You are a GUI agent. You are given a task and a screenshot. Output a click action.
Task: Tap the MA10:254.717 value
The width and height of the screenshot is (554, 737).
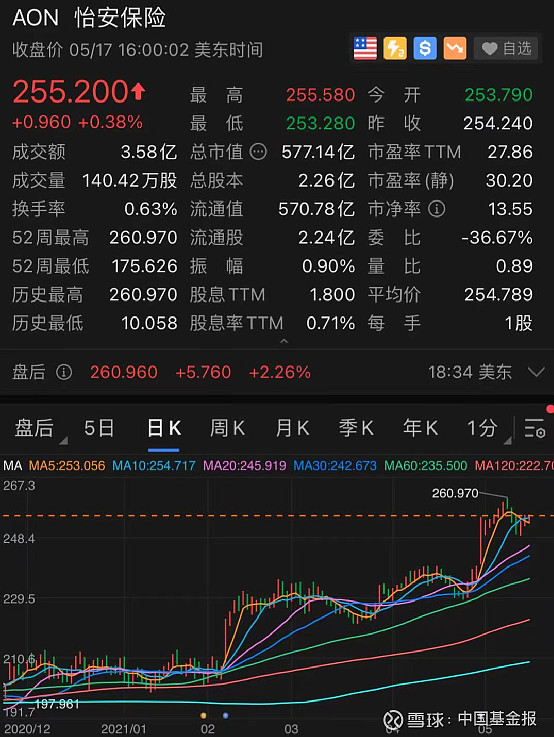point(154,466)
